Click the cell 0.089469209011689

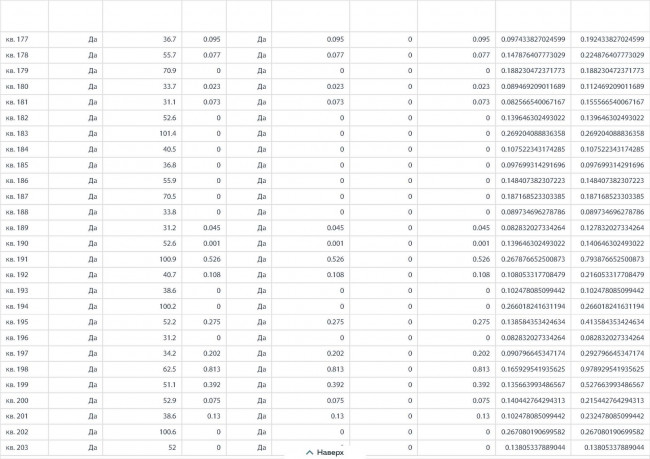533,87
